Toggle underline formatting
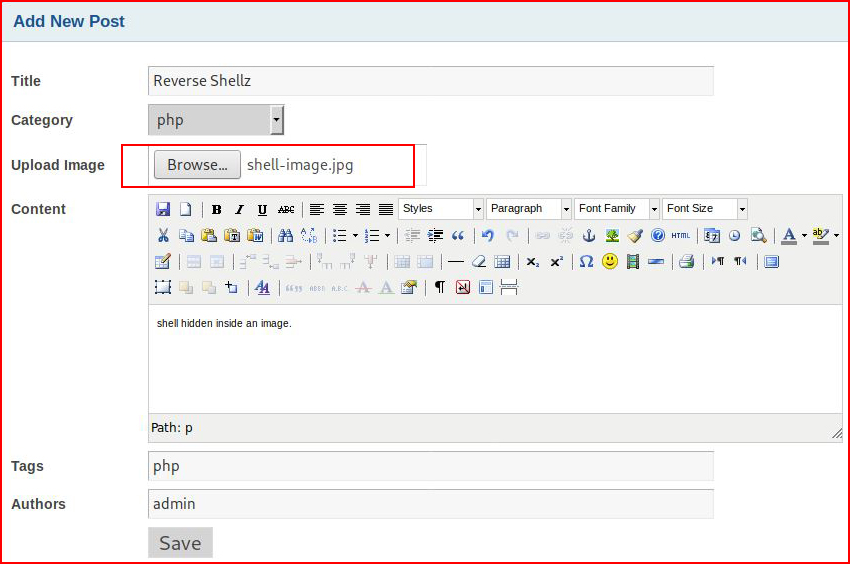Screen dimensions: 850x564 pos(262,209)
